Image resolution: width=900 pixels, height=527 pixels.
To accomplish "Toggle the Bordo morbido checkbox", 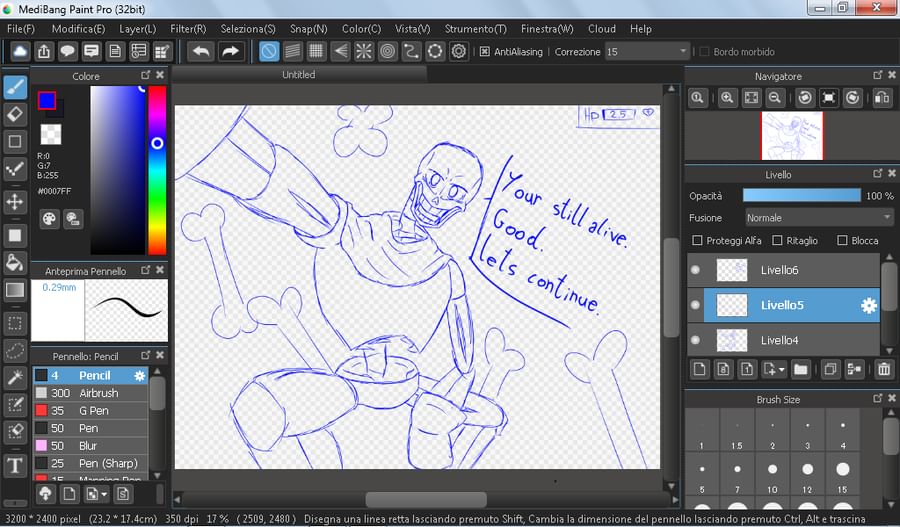I will pyautogui.click(x=704, y=52).
